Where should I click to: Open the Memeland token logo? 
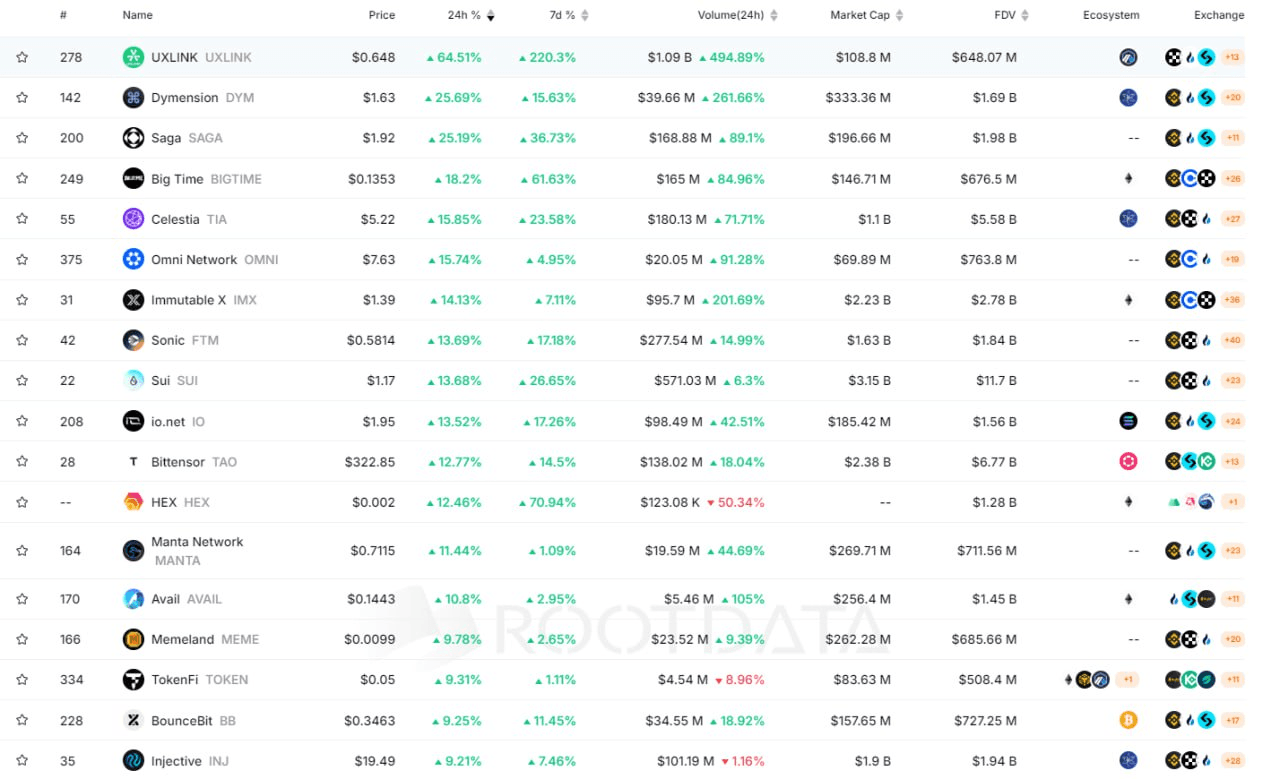click(x=133, y=639)
